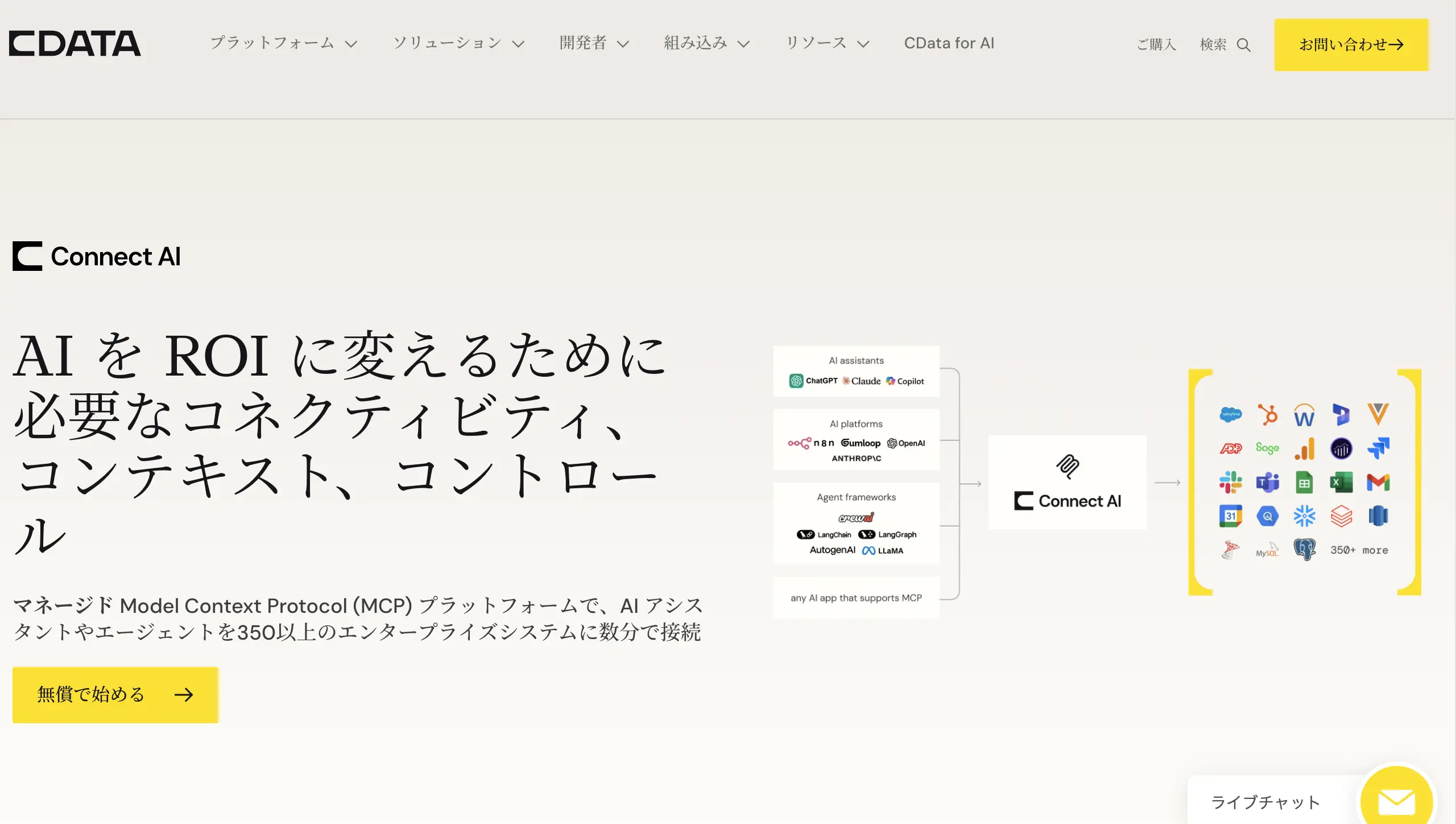The image size is (1456, 824).
Task: Click the OpenAI logo in AI platforms
Action: tap(906, 443)
